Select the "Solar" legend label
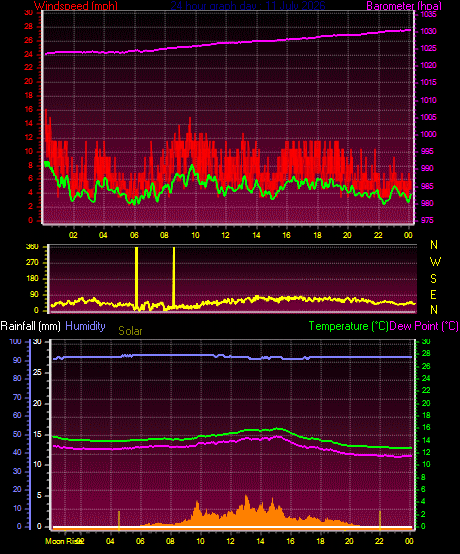 point(130,331)
